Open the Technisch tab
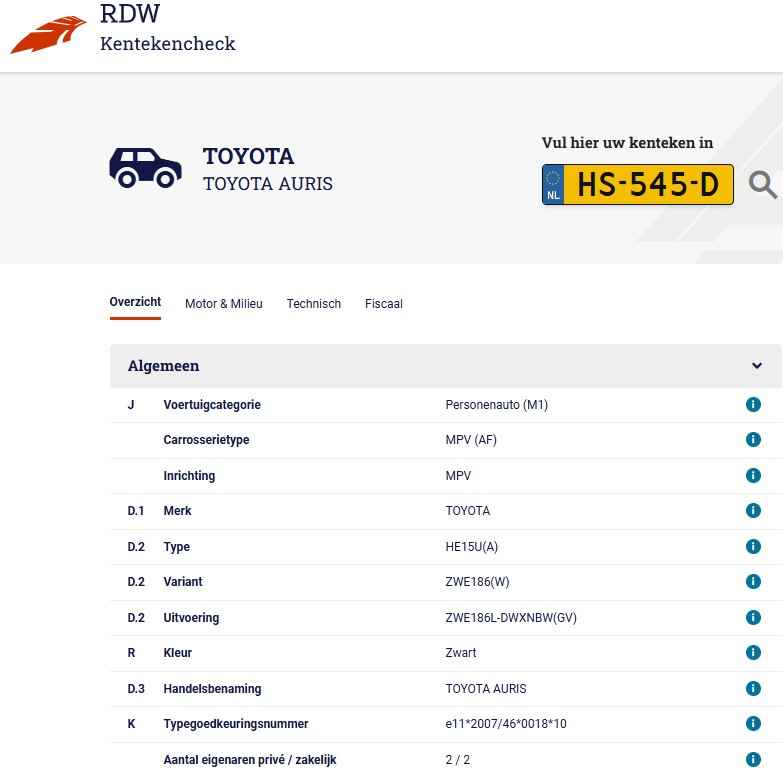783x783 pixels. 314,304
